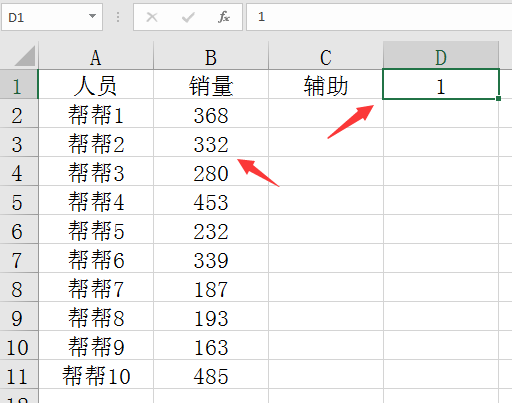The width and height of the screenshot is (512, 403).
Task: Click cell C1 containing 辅助
Action: (x=326, y=84)
